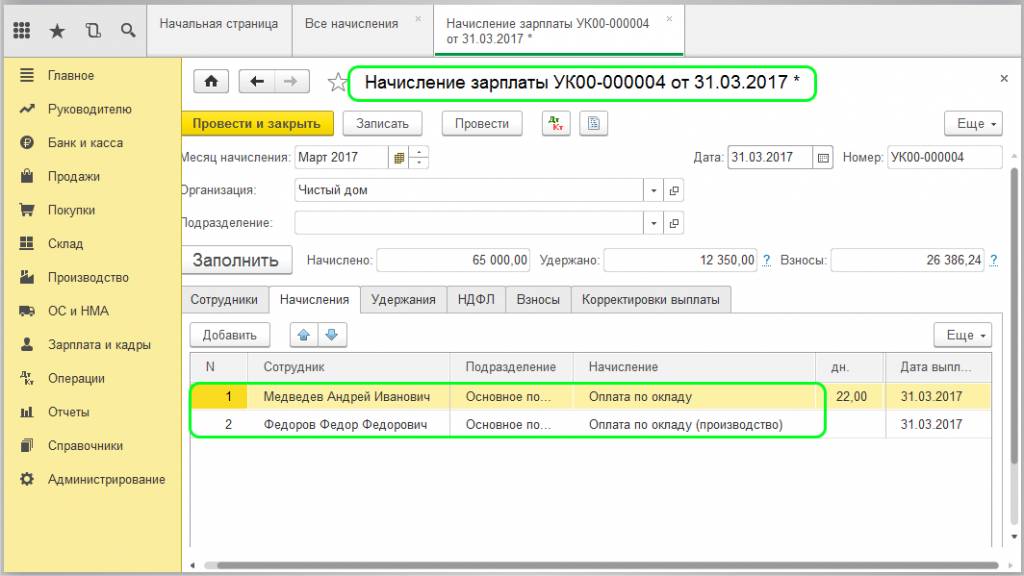
Task: Navigate forward with the right arrow
Action: pos(291,82)
